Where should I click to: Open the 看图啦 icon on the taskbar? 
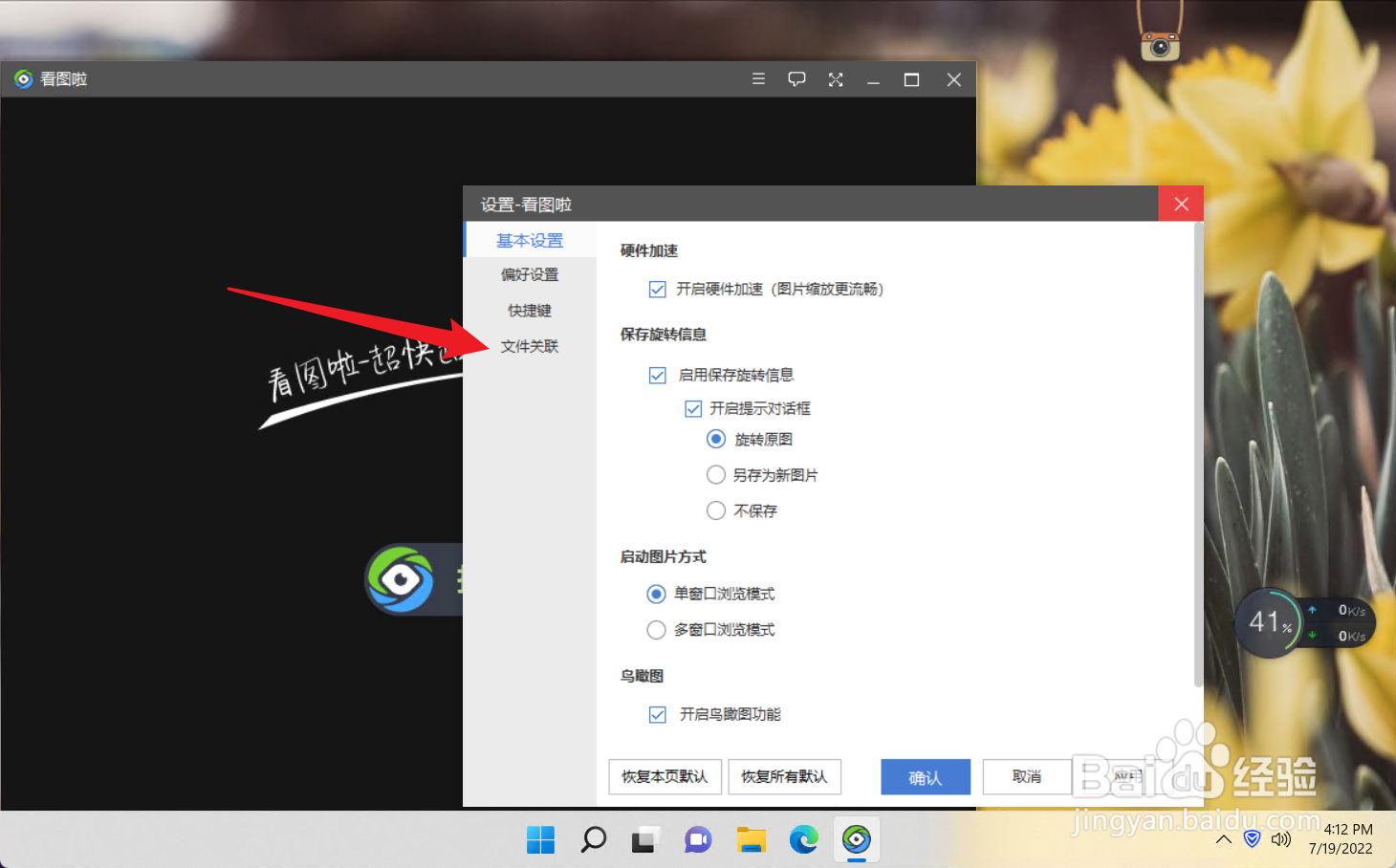(856, 840)
